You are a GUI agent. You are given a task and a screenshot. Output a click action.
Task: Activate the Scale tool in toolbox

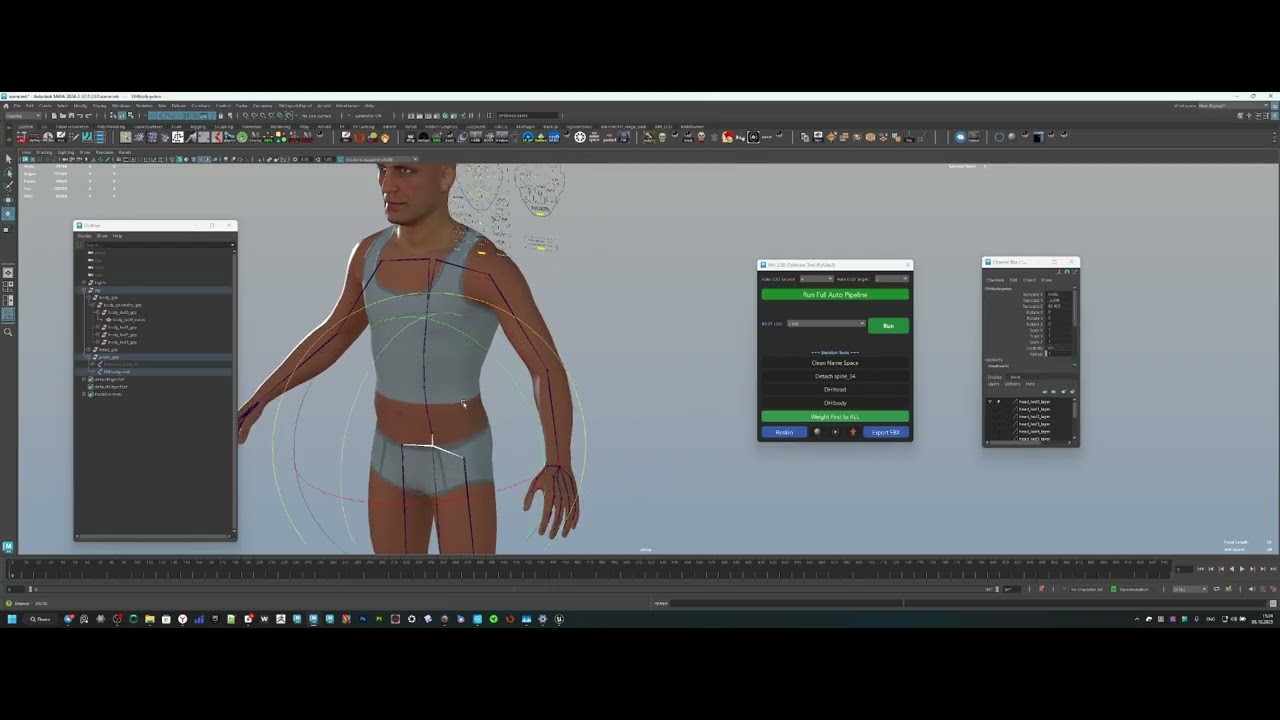(8, 229)
